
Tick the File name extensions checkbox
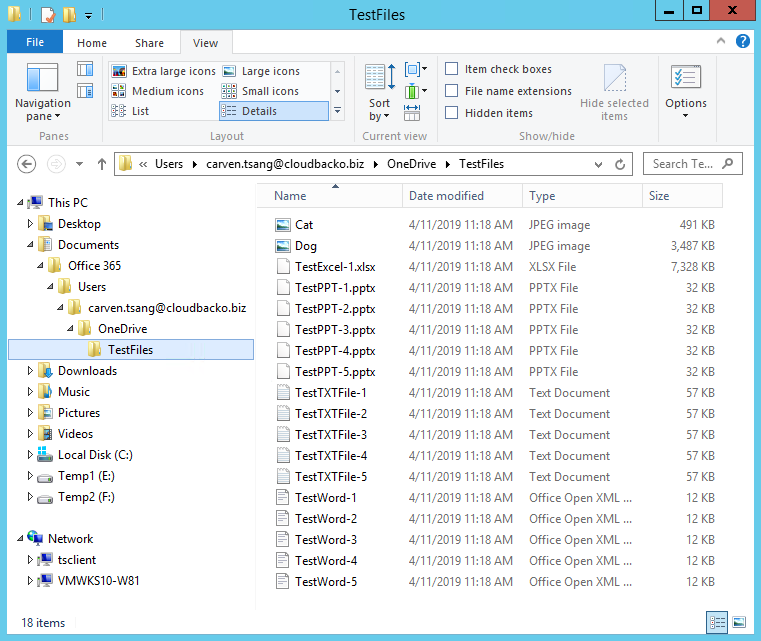pos(452,91)
